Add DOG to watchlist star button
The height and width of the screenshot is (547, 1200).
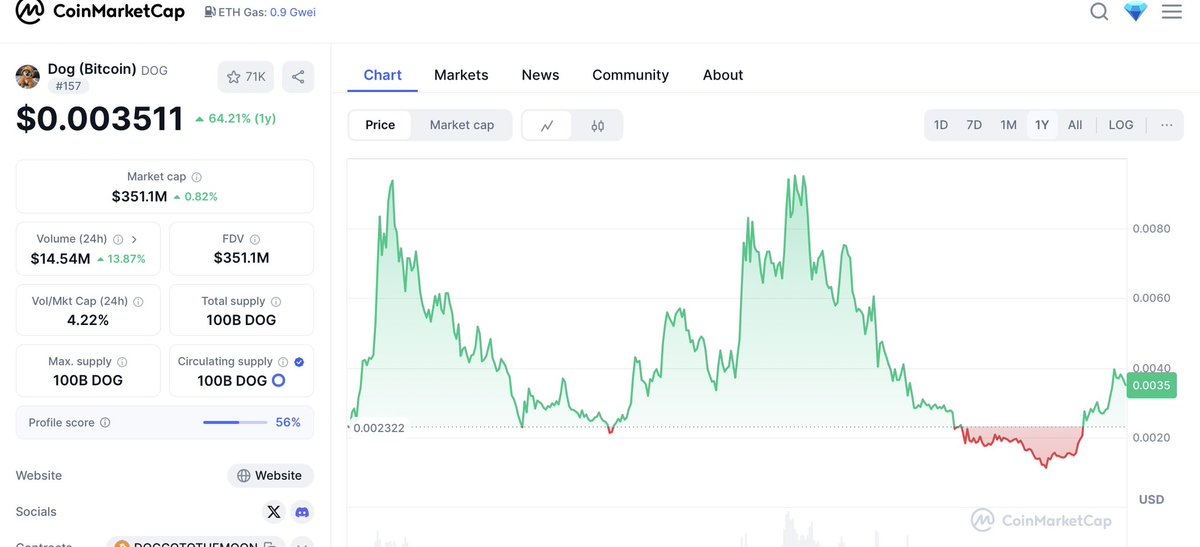click(246, 77)
